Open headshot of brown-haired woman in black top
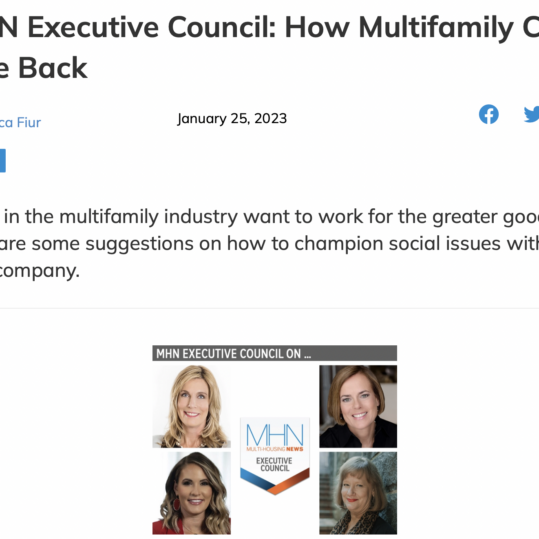Image resolution: width=539 pixels, height=539 pixels. (x=358, y=406)
